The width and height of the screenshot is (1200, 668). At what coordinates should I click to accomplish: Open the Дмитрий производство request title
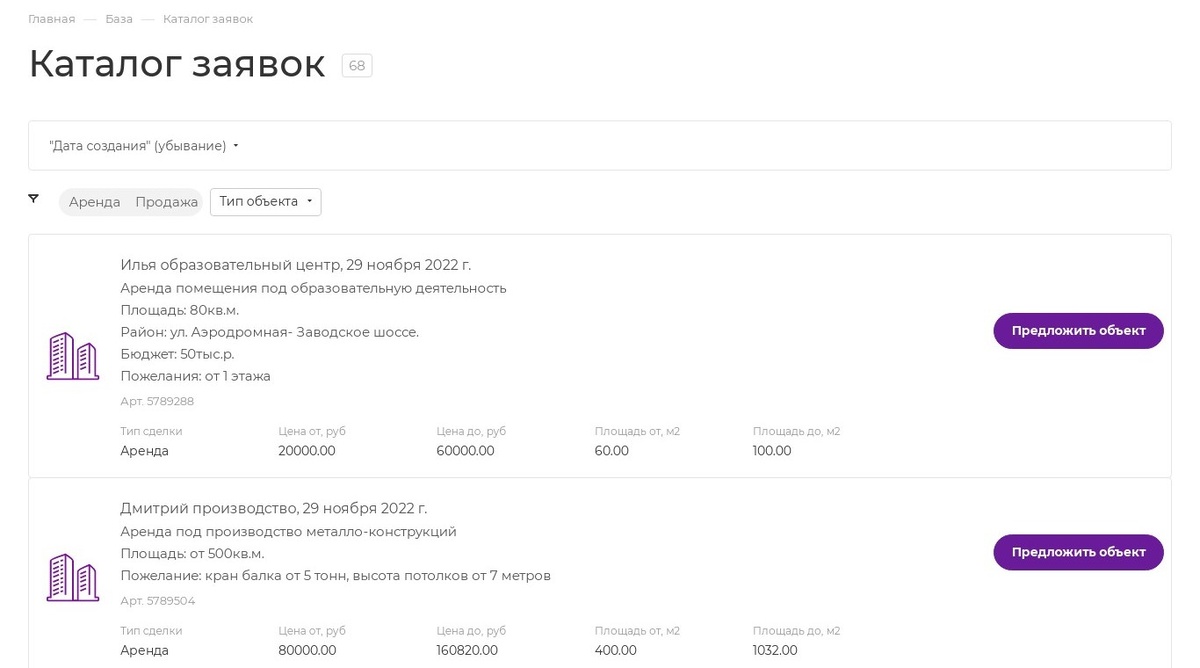pyautogui.click(x=274, y=508)
